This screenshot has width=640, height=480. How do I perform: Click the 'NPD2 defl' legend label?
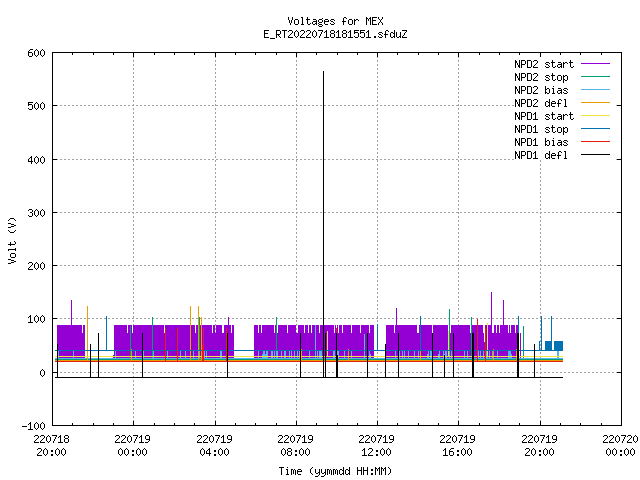(541, 103)
